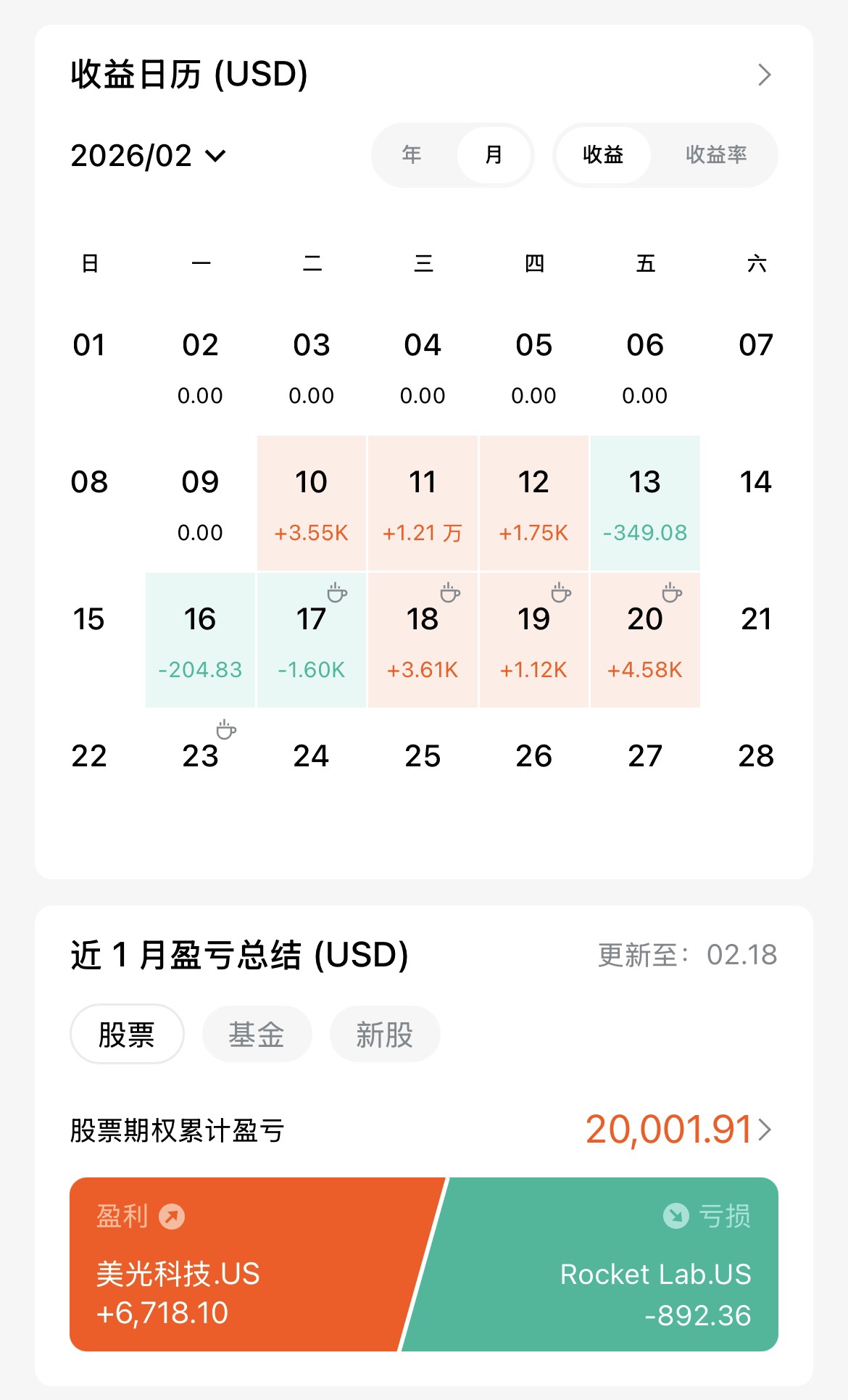Switch calendar view to 年
This screenshot has width=848, height=1400.
point(412,154)
